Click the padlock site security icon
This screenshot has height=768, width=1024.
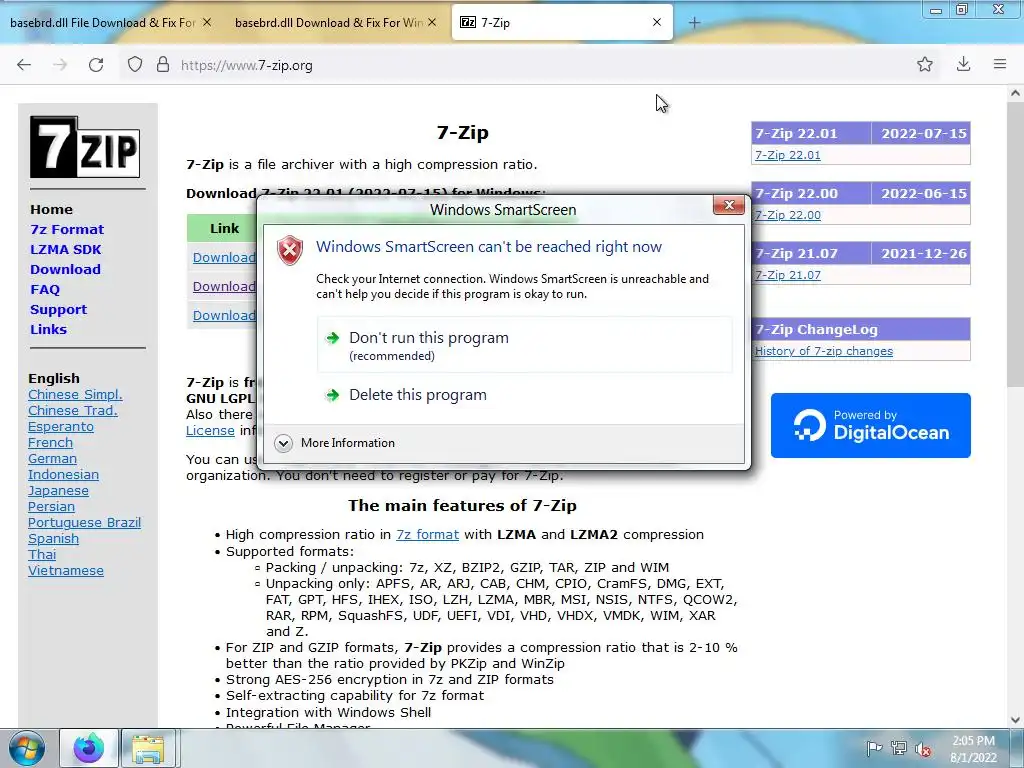point(163,65)
